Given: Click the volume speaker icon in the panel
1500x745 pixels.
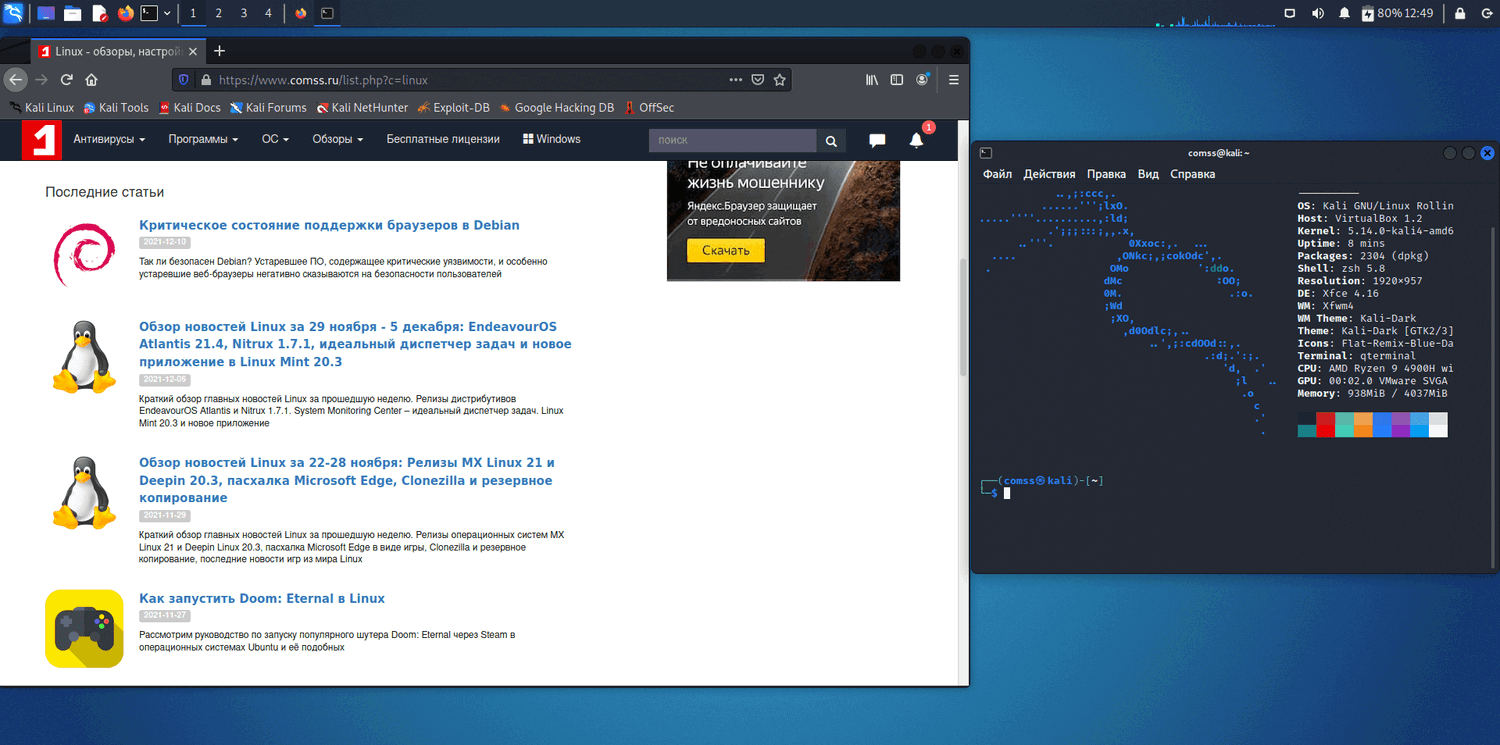Looking at the screenshot, I should [x=1318, y=13].
